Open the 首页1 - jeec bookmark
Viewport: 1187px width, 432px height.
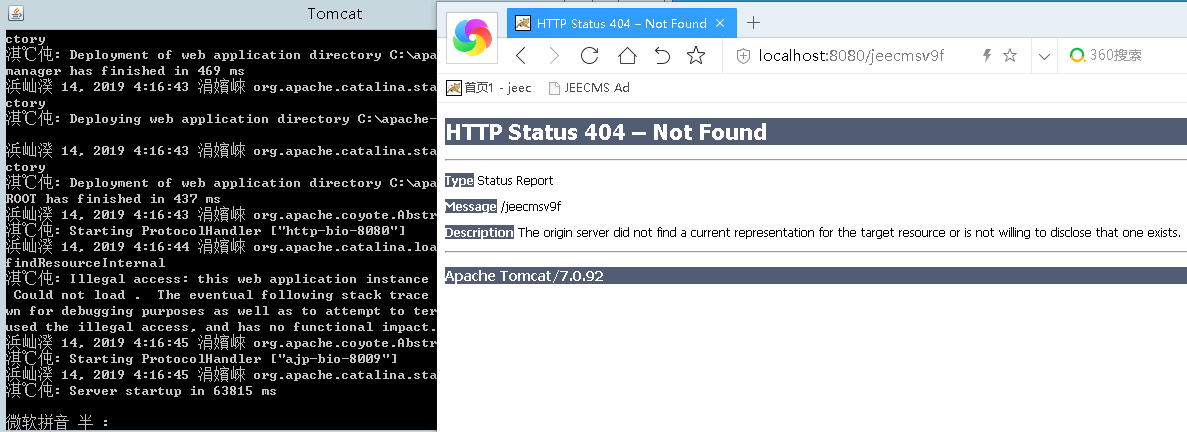489,88
